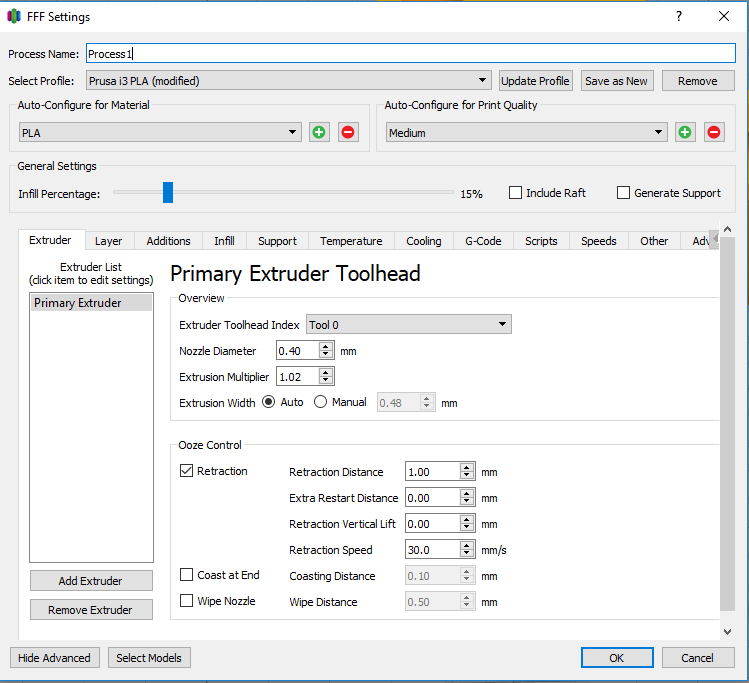Open the Select Profile dropdown
Image resolution: width=749 pixels, height=683 pixels.
(x=289, y=81)
